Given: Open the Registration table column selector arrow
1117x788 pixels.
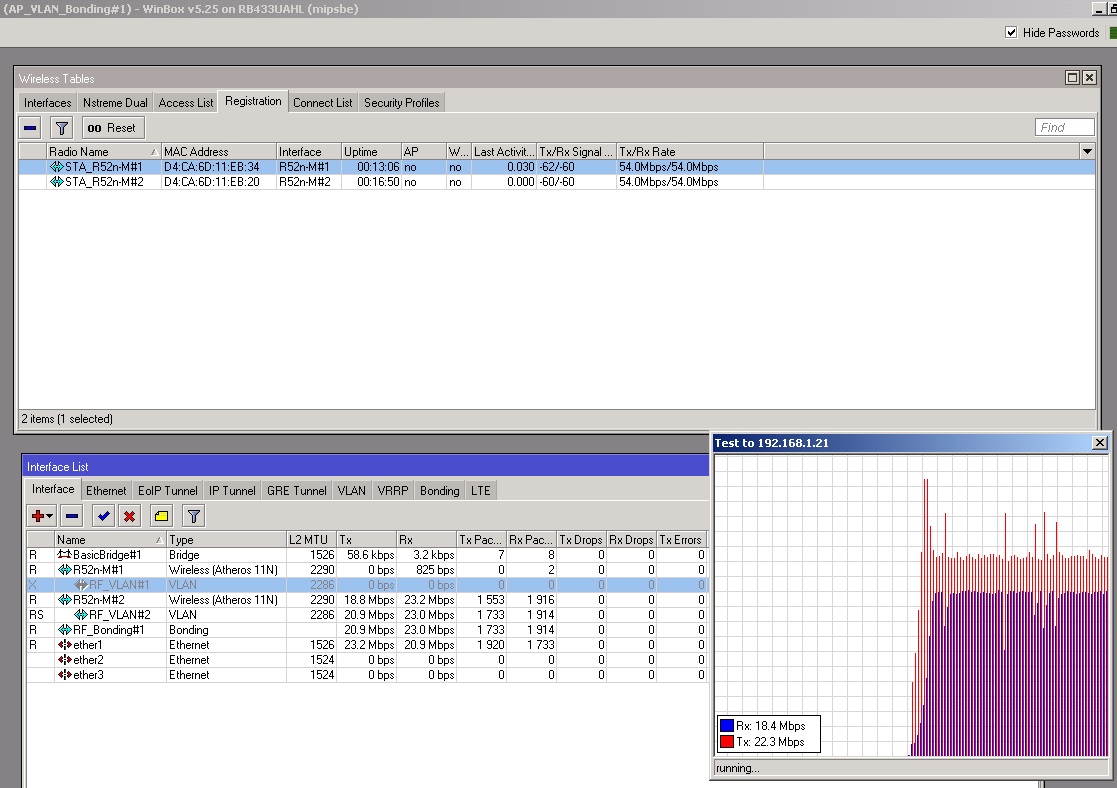Looking at the screenshot, I should (x=1089, y=150).
